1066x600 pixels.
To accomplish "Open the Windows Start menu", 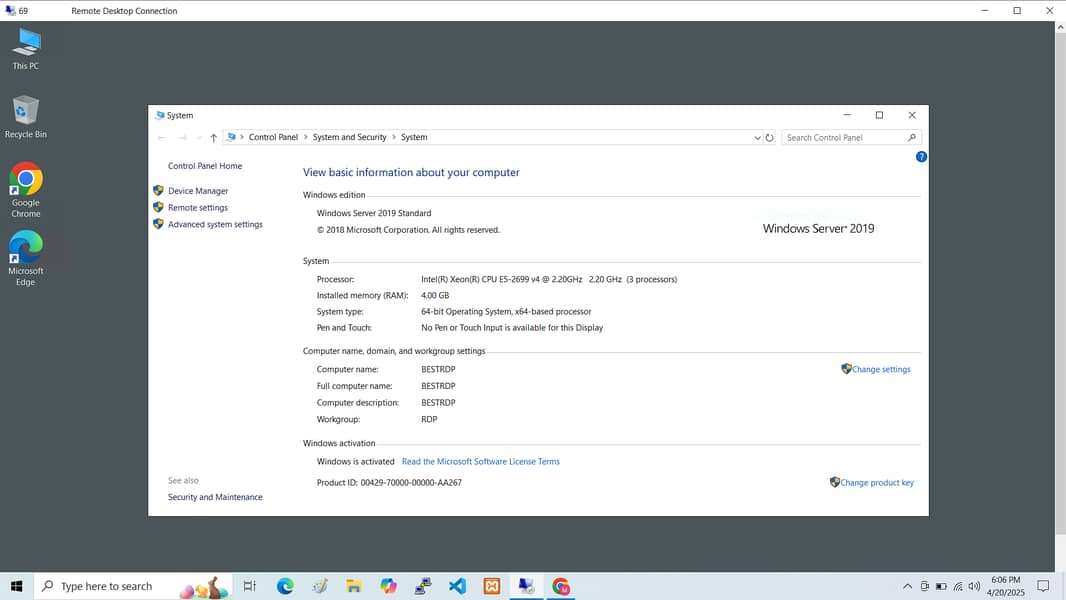I will pos(16,586).
